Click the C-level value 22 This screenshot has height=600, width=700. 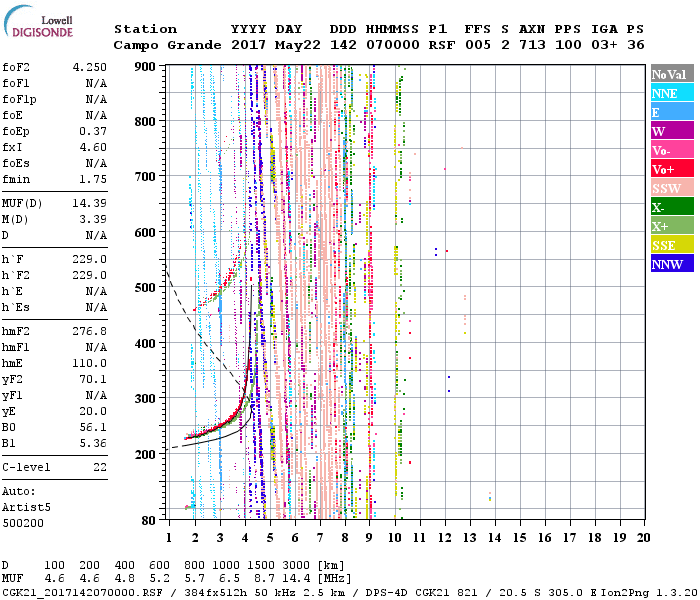tap(100, 467)
